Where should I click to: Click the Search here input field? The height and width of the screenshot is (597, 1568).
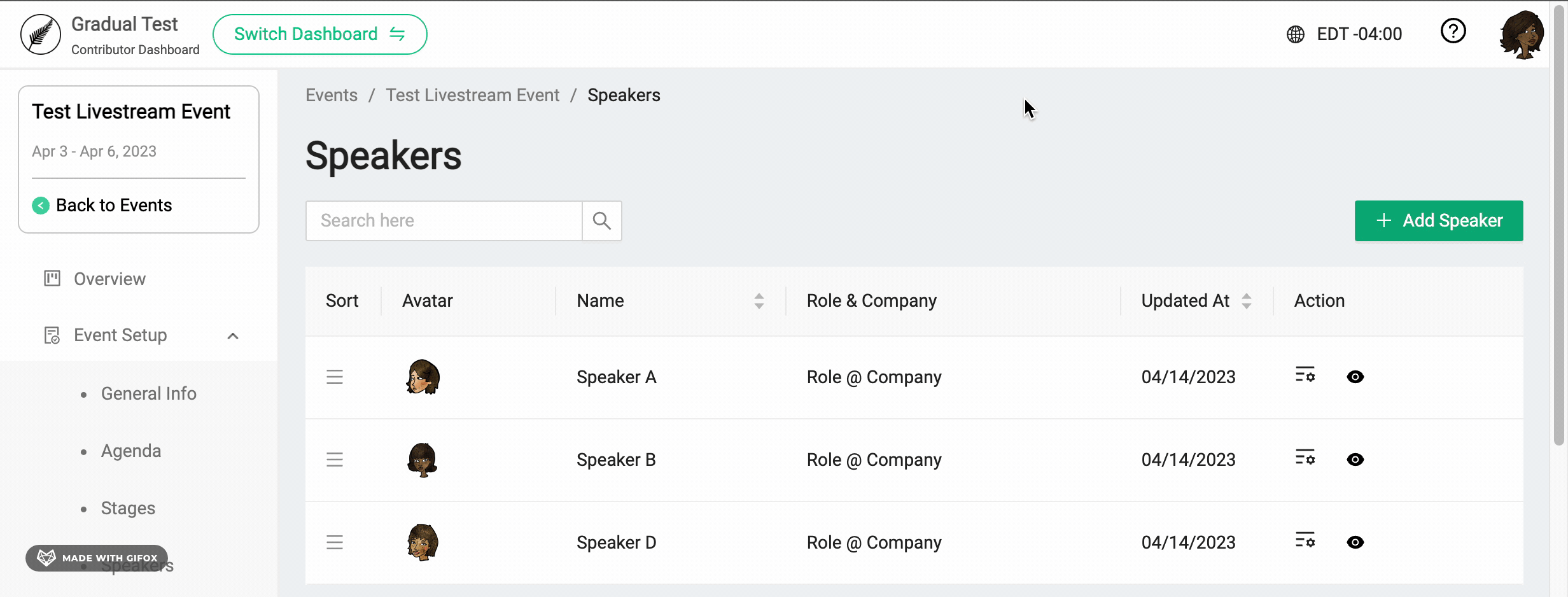[x=444, y=221]
